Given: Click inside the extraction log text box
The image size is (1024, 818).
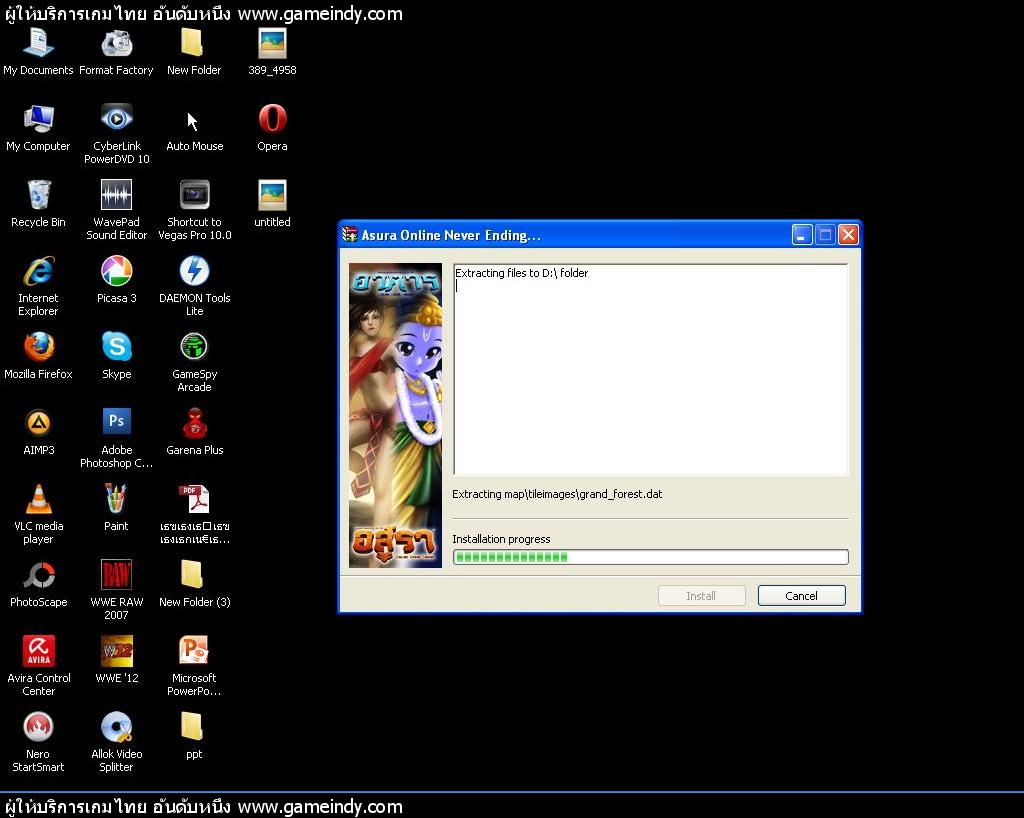Looking at the screenshot, I should [651, 369].
